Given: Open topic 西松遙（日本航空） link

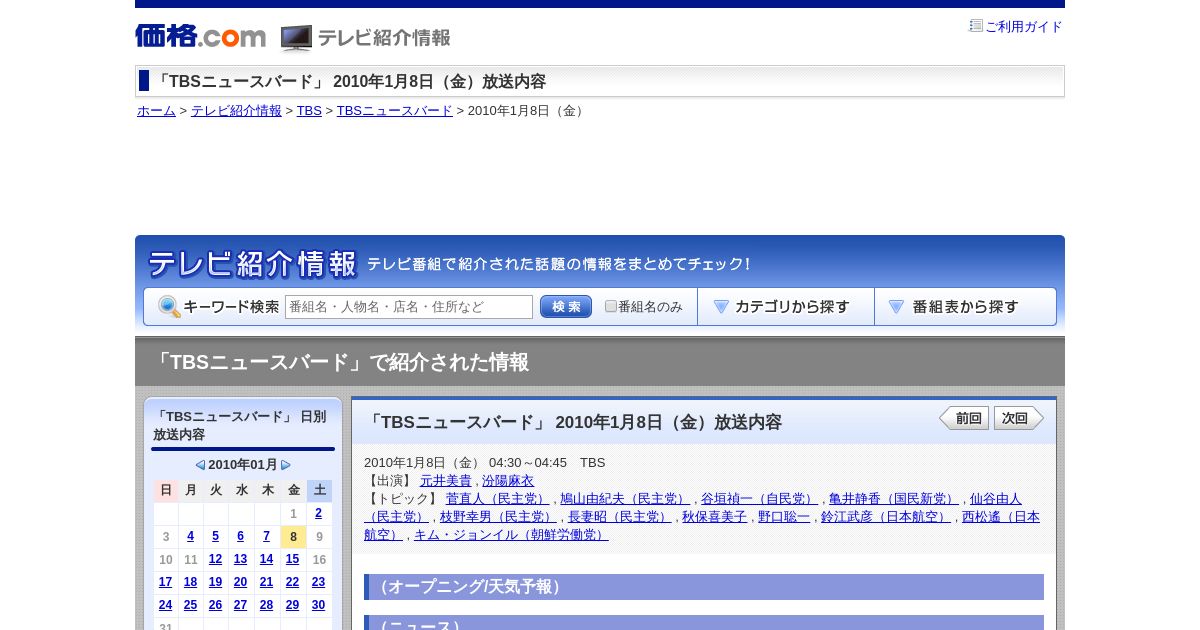Looking at the screenshot, I should (x=1001, y=517).
